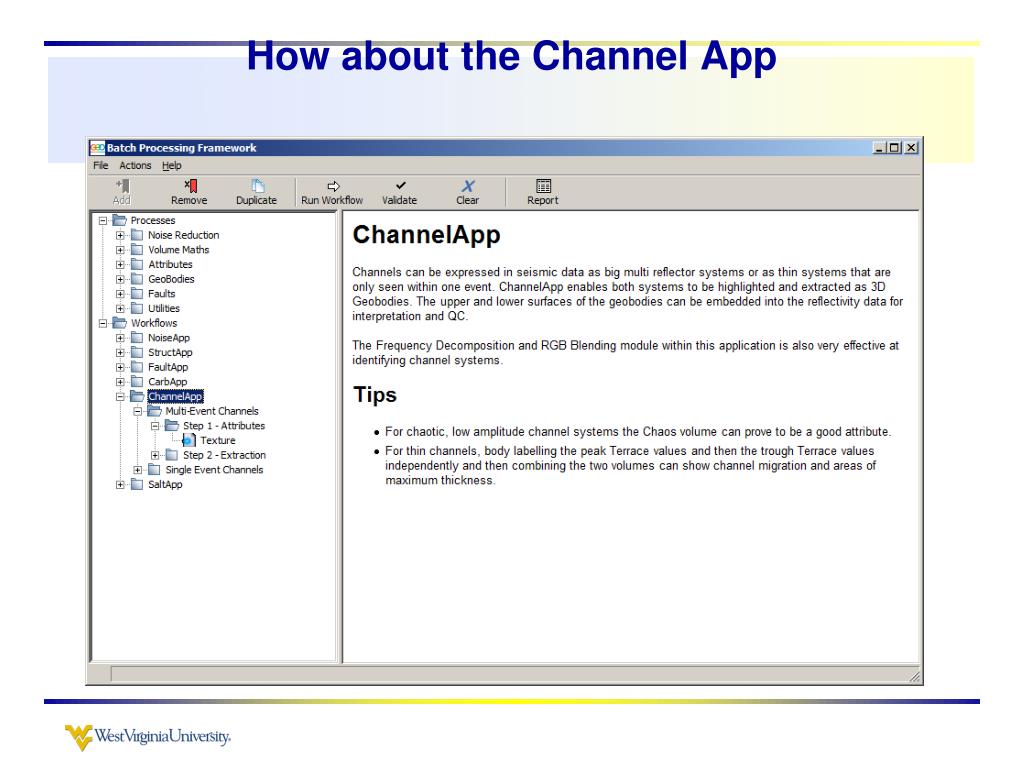
Task: Select the Texture tree item
Action: (x=217, y=441)
